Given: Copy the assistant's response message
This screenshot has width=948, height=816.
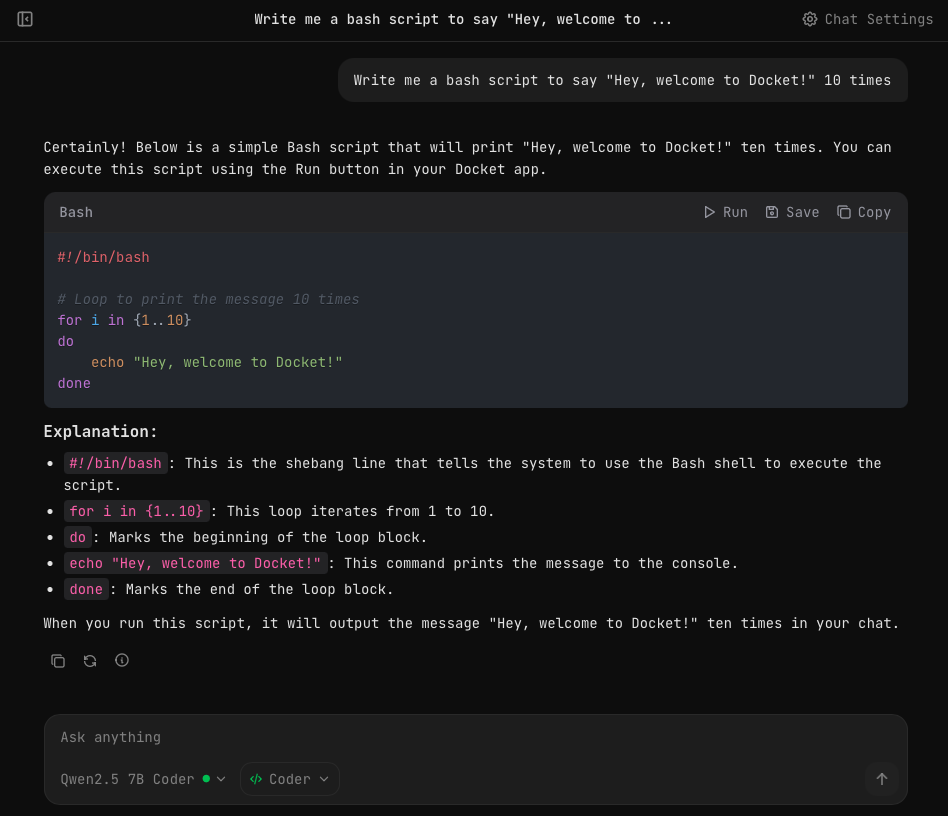Looking at the screenshot, I should coord(58,660).
